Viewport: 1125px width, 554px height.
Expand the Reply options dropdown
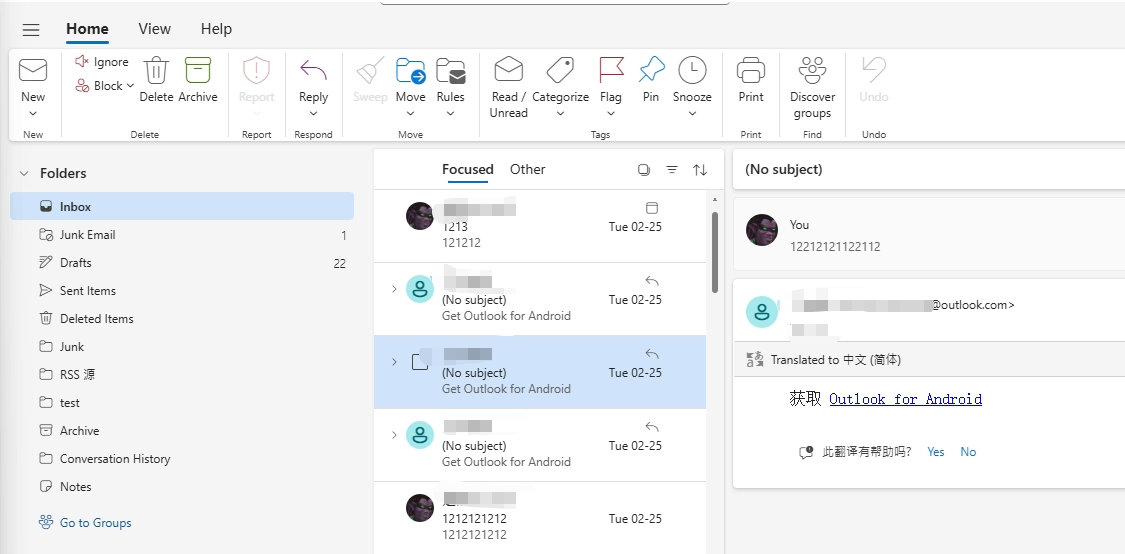point(314,113)
